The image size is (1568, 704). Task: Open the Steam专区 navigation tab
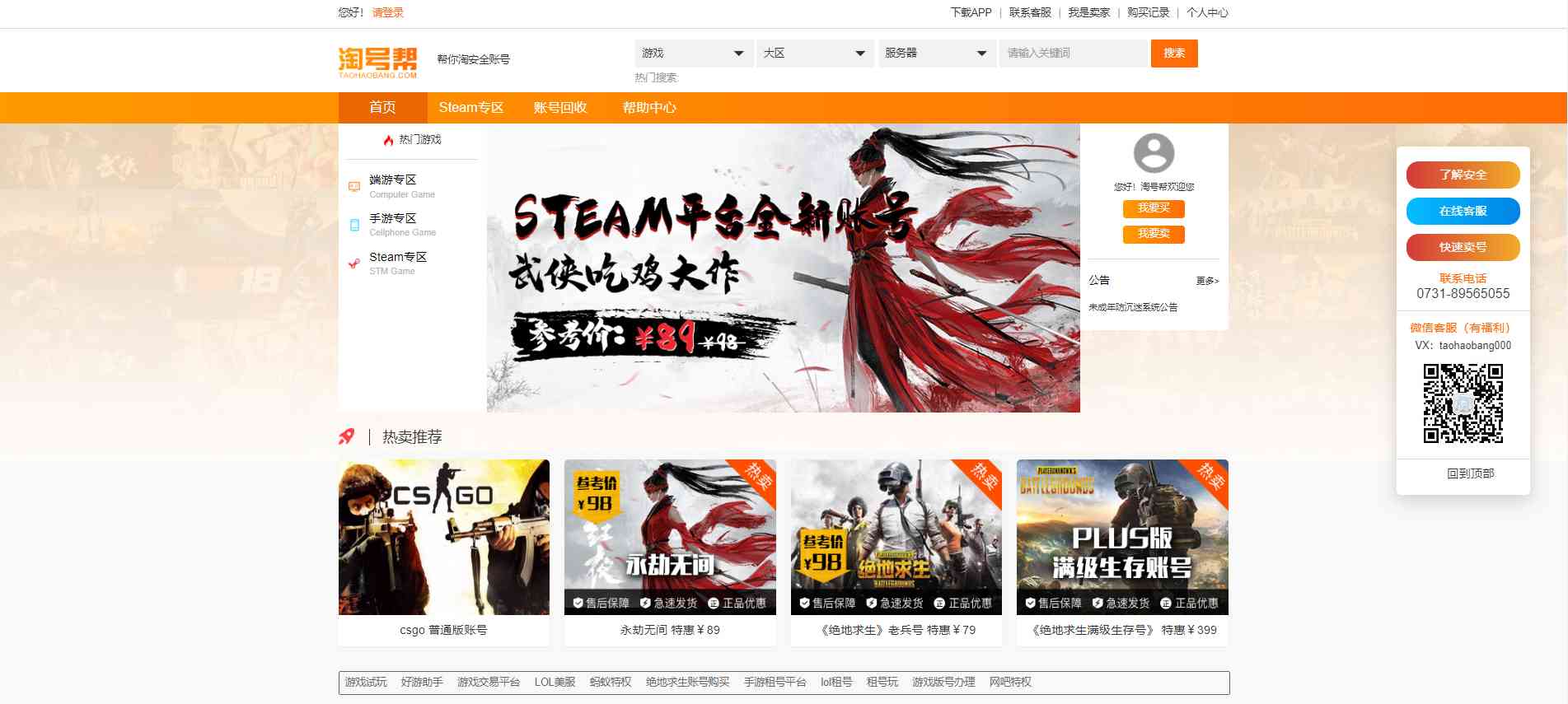click(471, 108)
